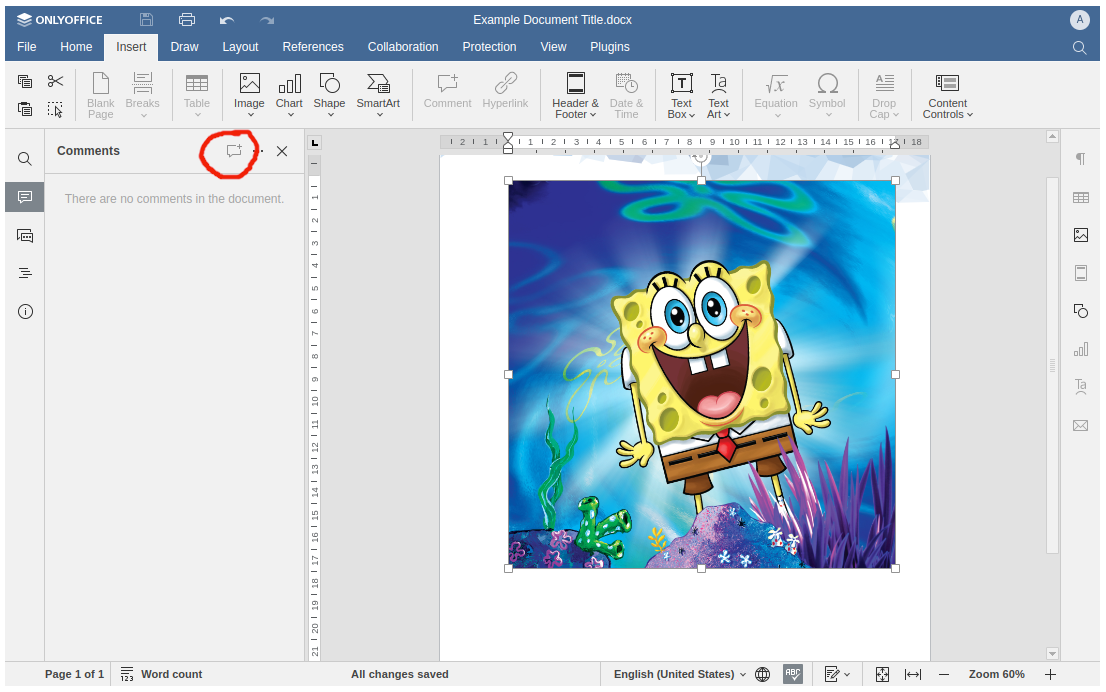Image resolution: width=1106 pixels, height=692 pixels.
Task: Undo the last action
Action: tap(226, 20)
